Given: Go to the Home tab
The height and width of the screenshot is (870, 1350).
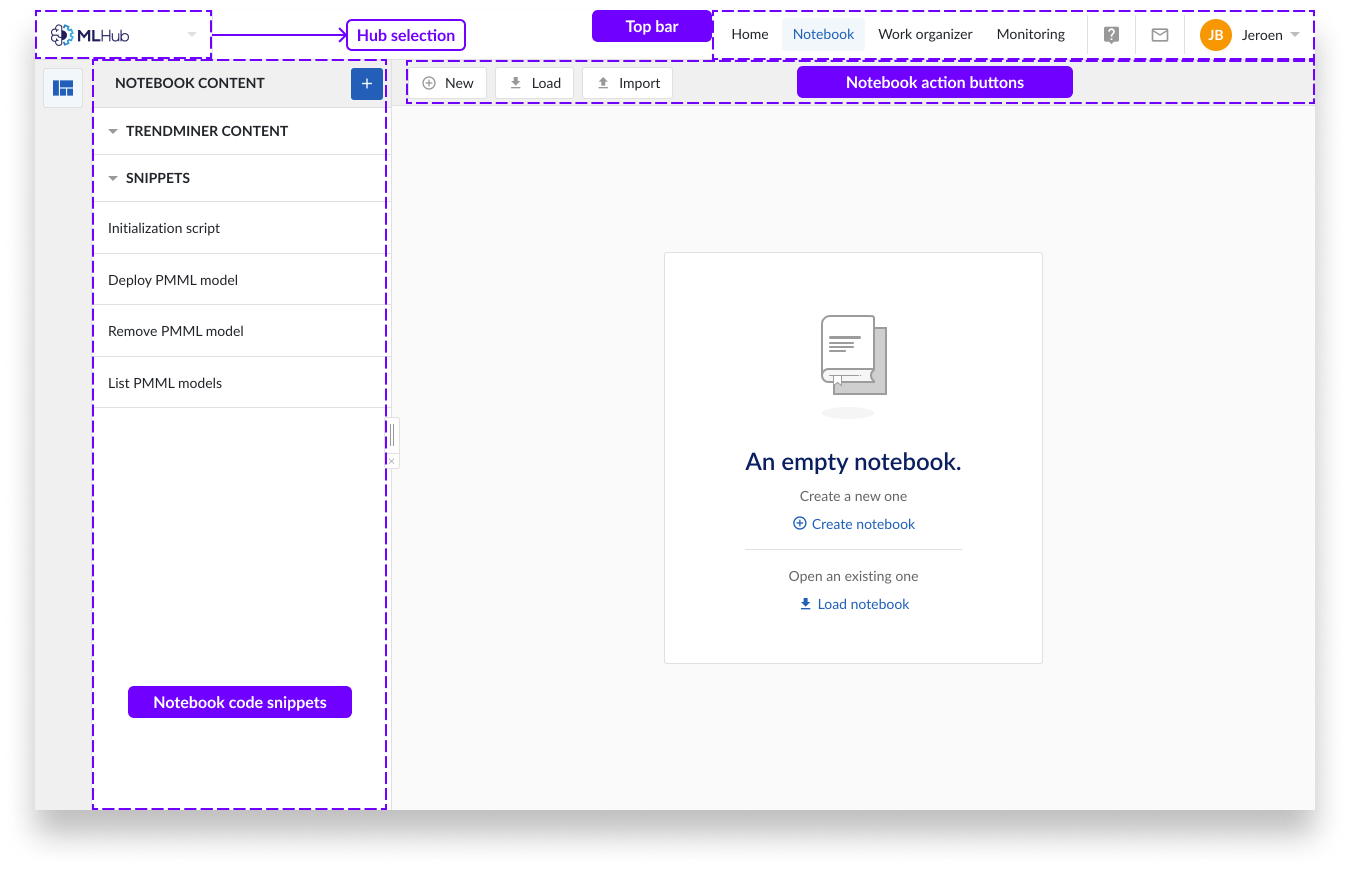Looking at the screenshot, I should [750, 34].
